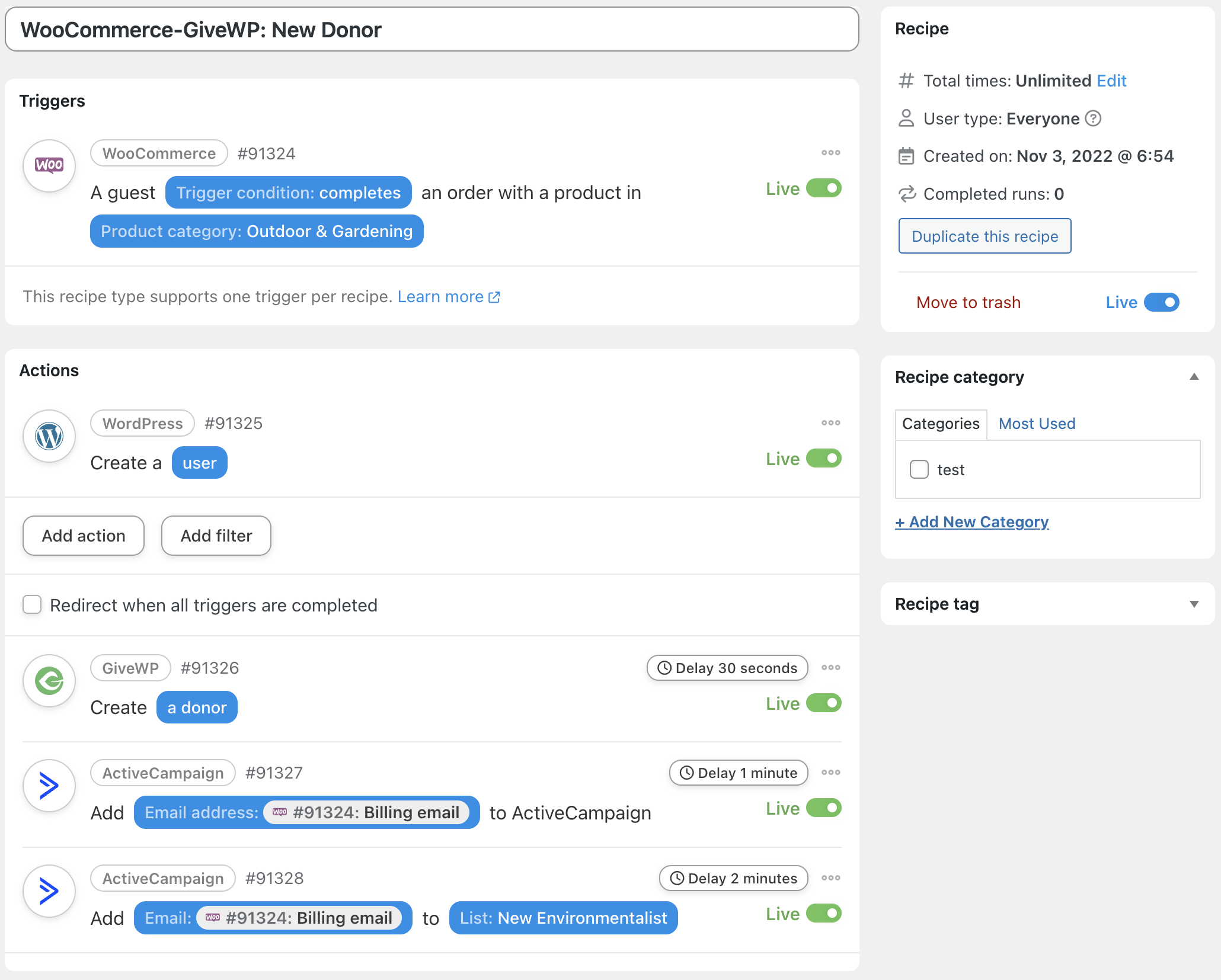
Task: Click the loop icon beside Completed runs
Action: [x=907, y=194]
